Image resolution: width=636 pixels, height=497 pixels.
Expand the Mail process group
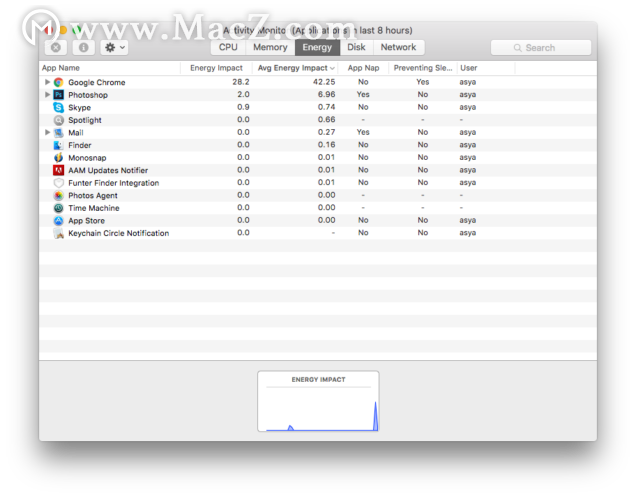47,132
